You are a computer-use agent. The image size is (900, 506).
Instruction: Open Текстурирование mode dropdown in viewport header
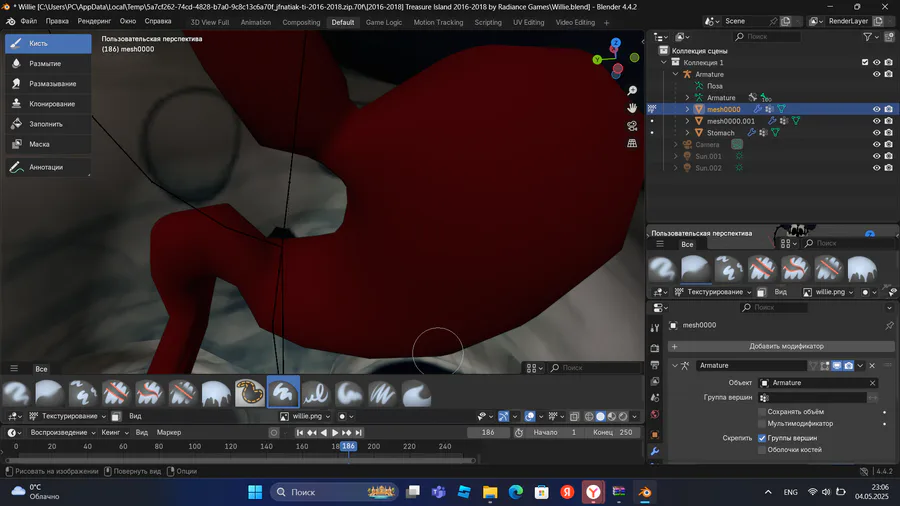68,416
